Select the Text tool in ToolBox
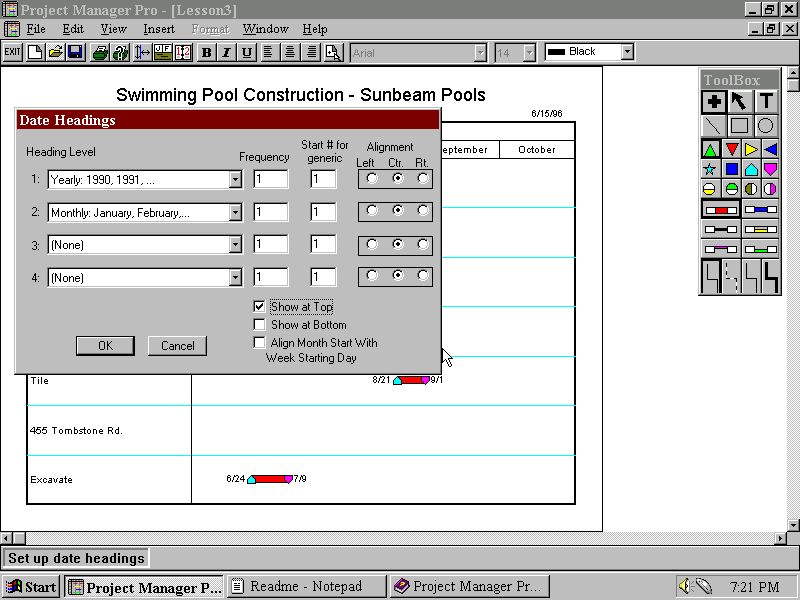 tap(766, 101)
